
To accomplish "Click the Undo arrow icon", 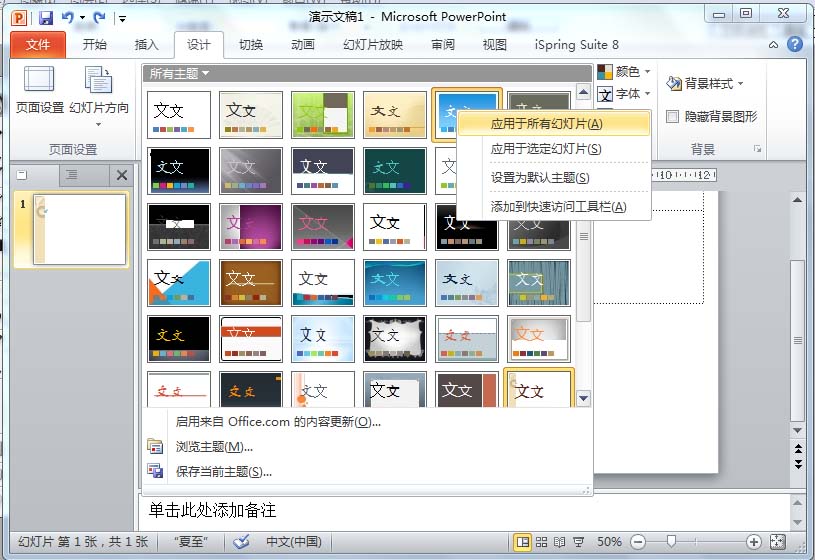I will (68, 18).
